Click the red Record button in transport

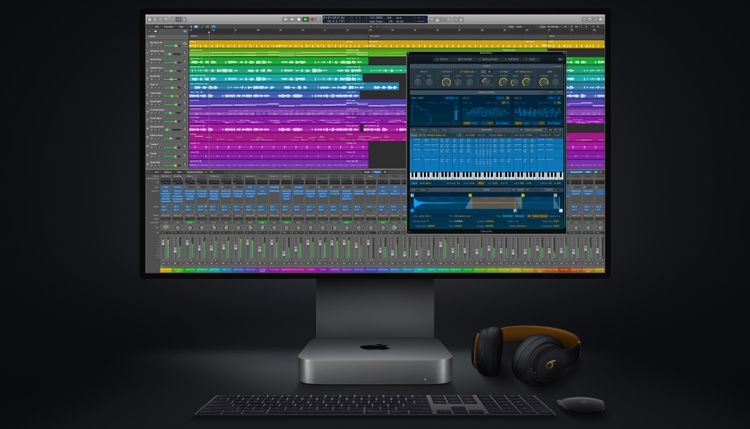coord(312,20)
